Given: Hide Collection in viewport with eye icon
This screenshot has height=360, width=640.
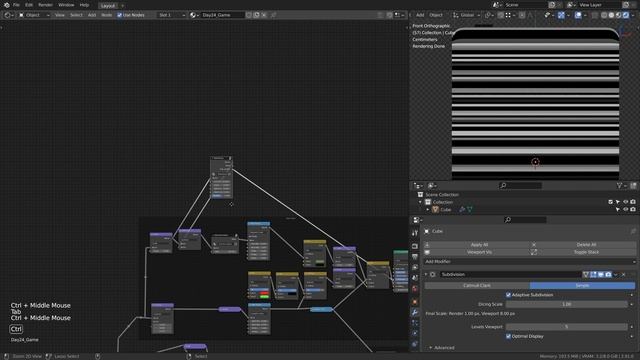Looking at the screenshot, I should point(625,202).
